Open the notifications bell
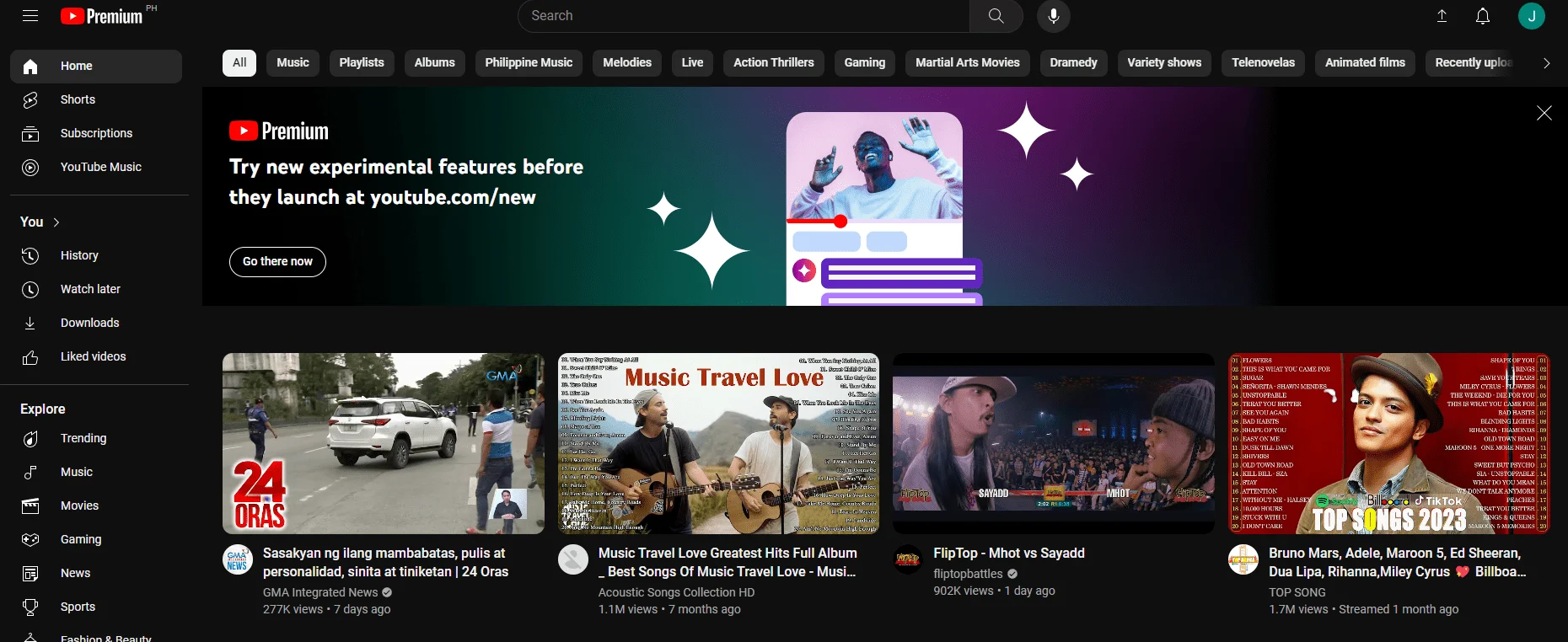 tap(1483, 16)
